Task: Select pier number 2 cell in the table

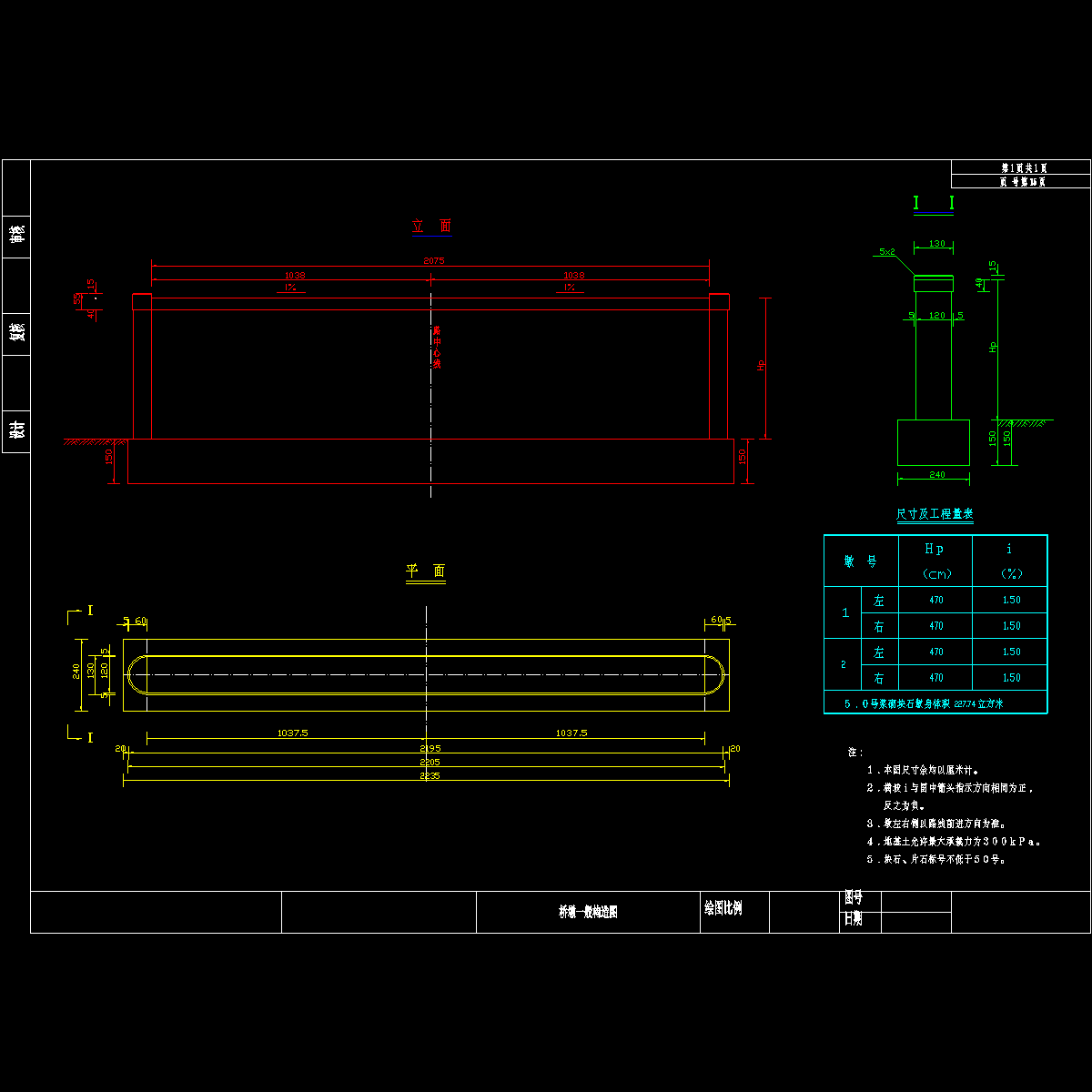Action: (x=843, y=664)
